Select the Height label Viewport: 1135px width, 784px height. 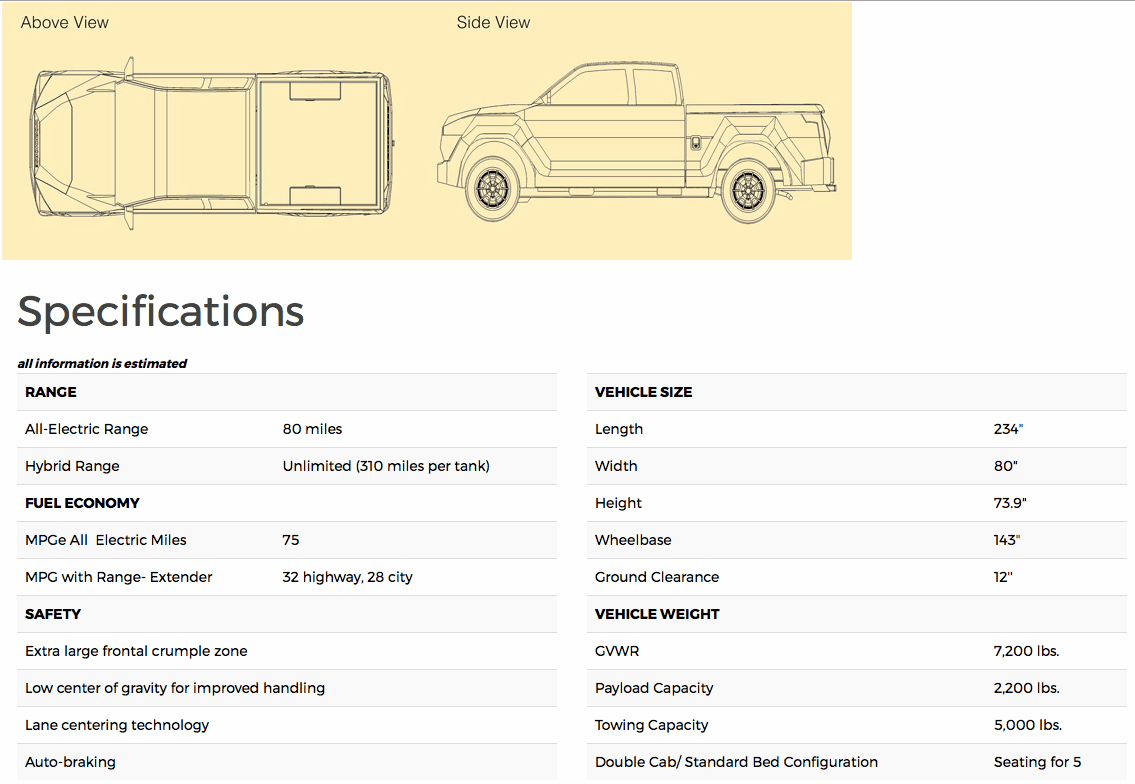tap(618, 502)
